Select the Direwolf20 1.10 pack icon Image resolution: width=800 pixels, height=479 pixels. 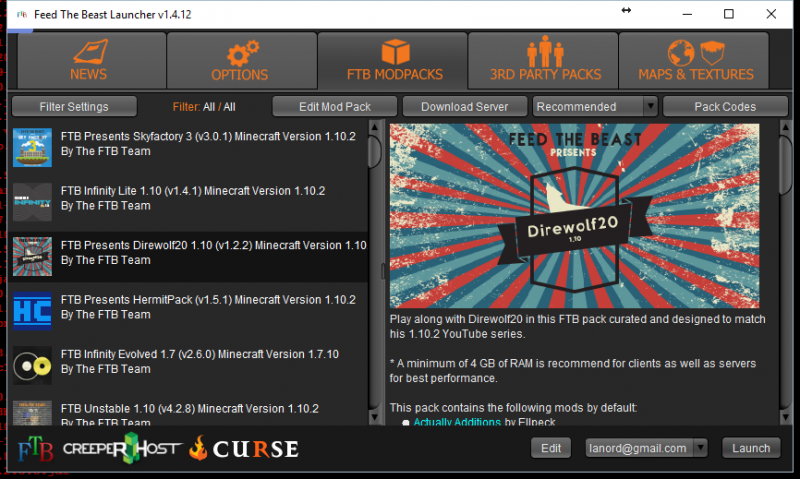[x=32, y=257]
